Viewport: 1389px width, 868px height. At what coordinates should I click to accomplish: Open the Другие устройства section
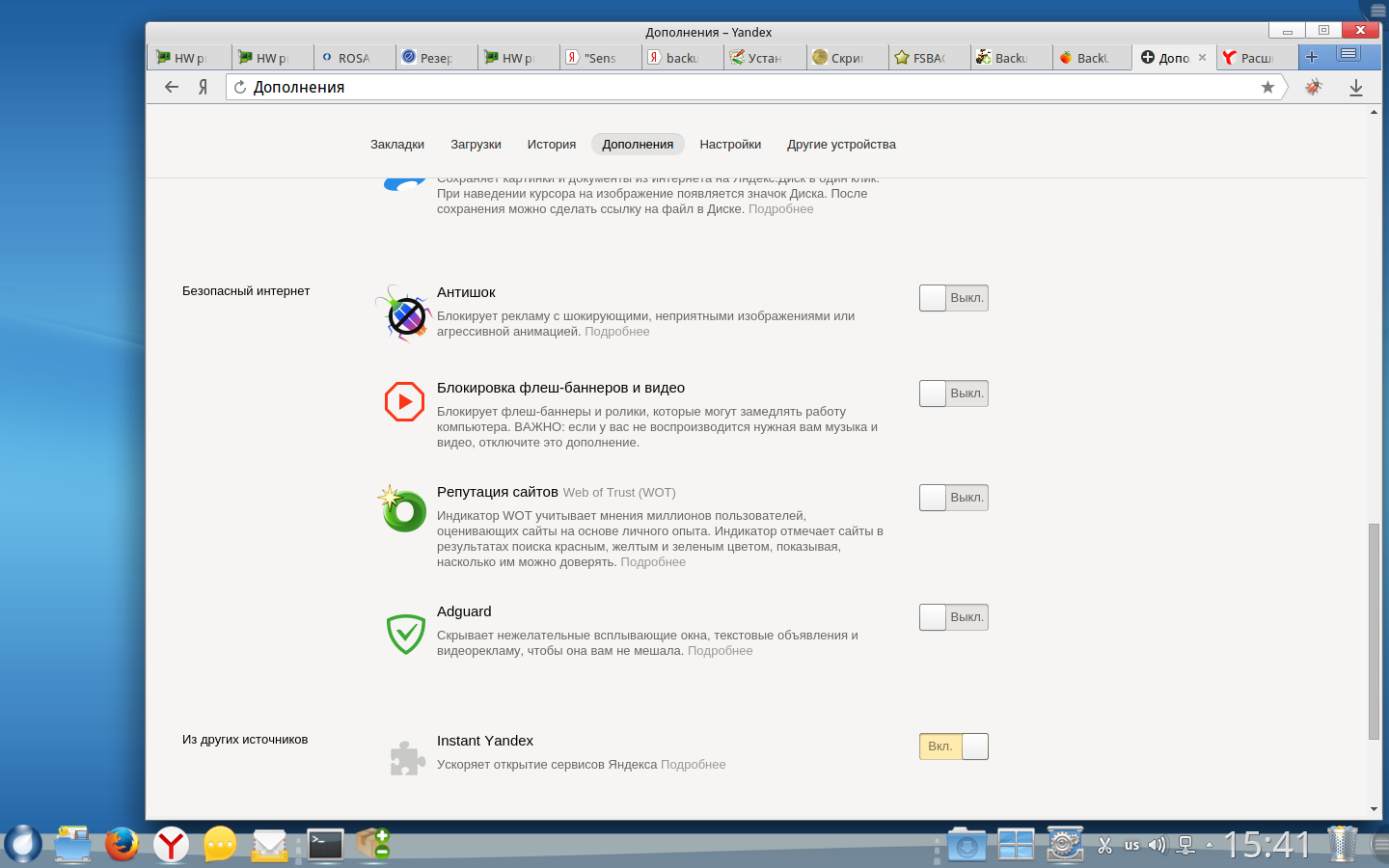[x=841, y=145]
